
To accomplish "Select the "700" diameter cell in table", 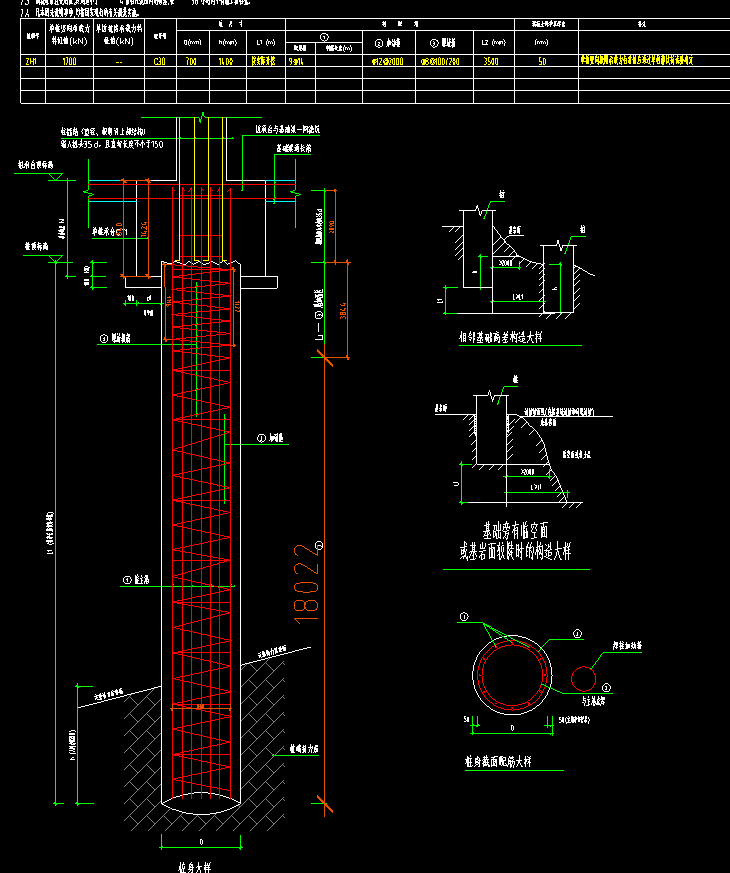I will [x=191, y=61].
